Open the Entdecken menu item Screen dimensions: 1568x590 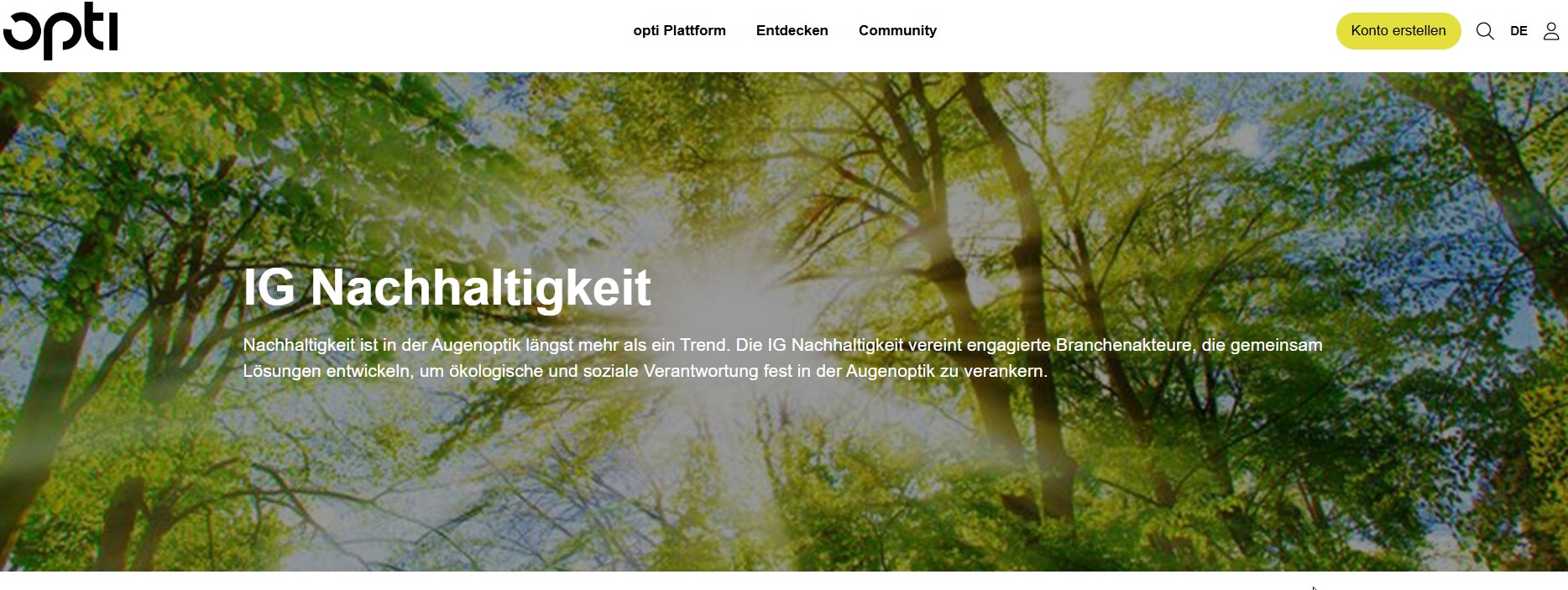792,31
